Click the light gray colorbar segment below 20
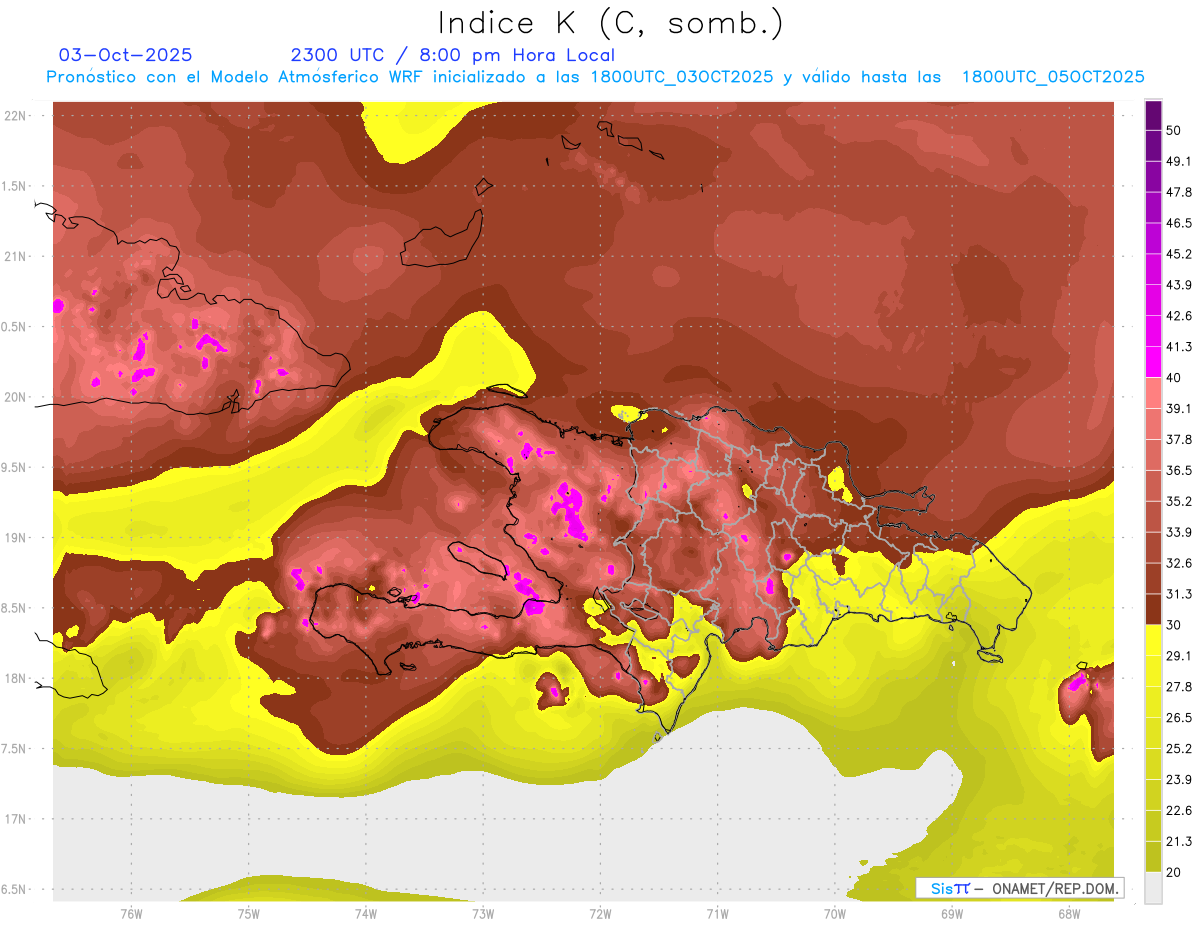1200x927 pixels. (x=1153, y=887)
